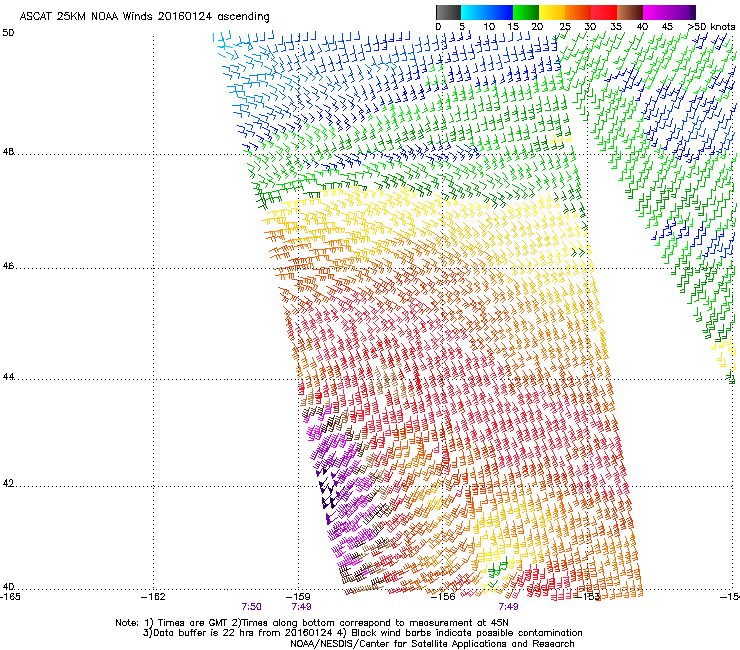
Task: Click the 7:49 time label below -159
Action: (301, 607)
